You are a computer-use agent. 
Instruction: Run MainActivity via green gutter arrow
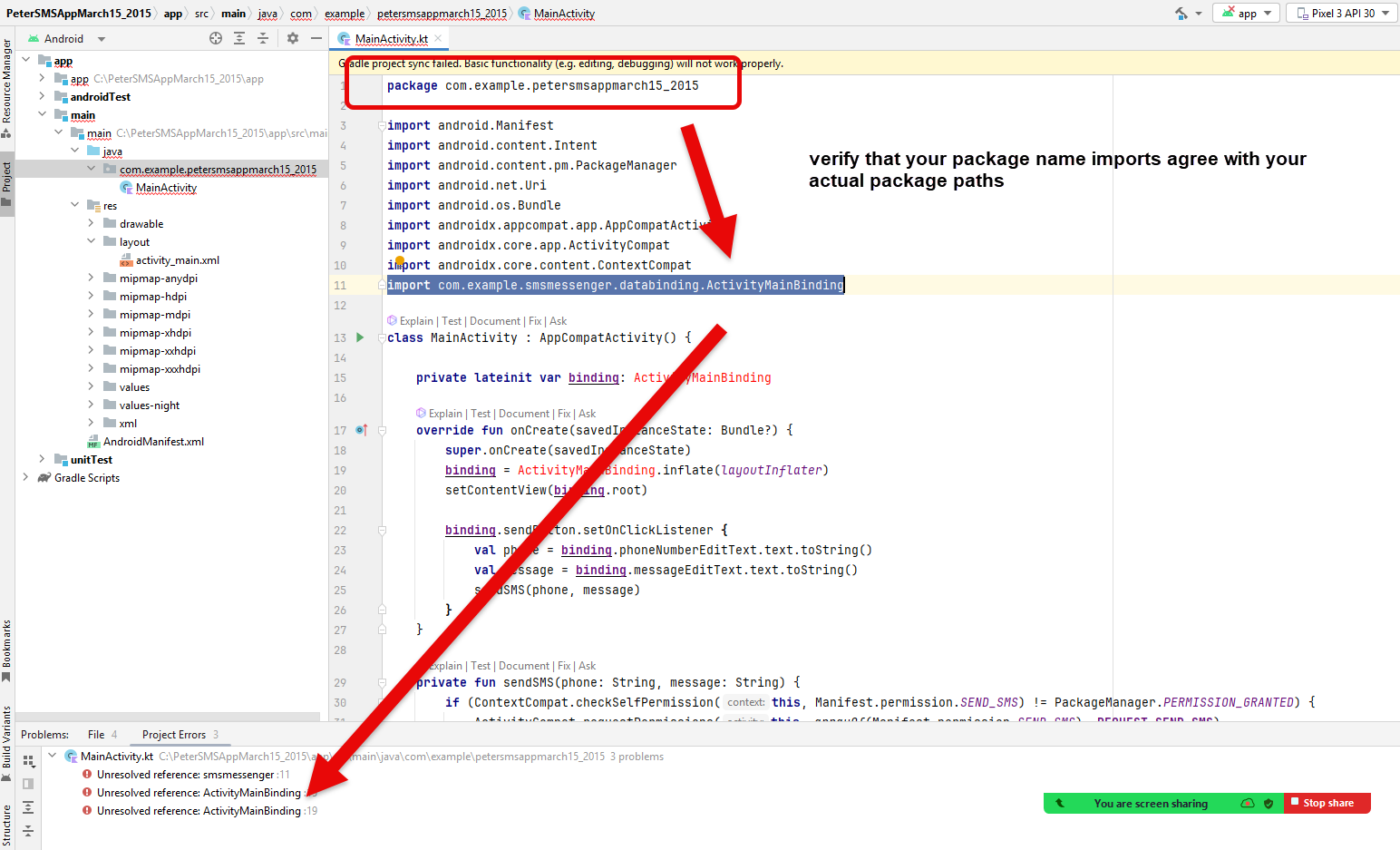click(x=360, y=337)
